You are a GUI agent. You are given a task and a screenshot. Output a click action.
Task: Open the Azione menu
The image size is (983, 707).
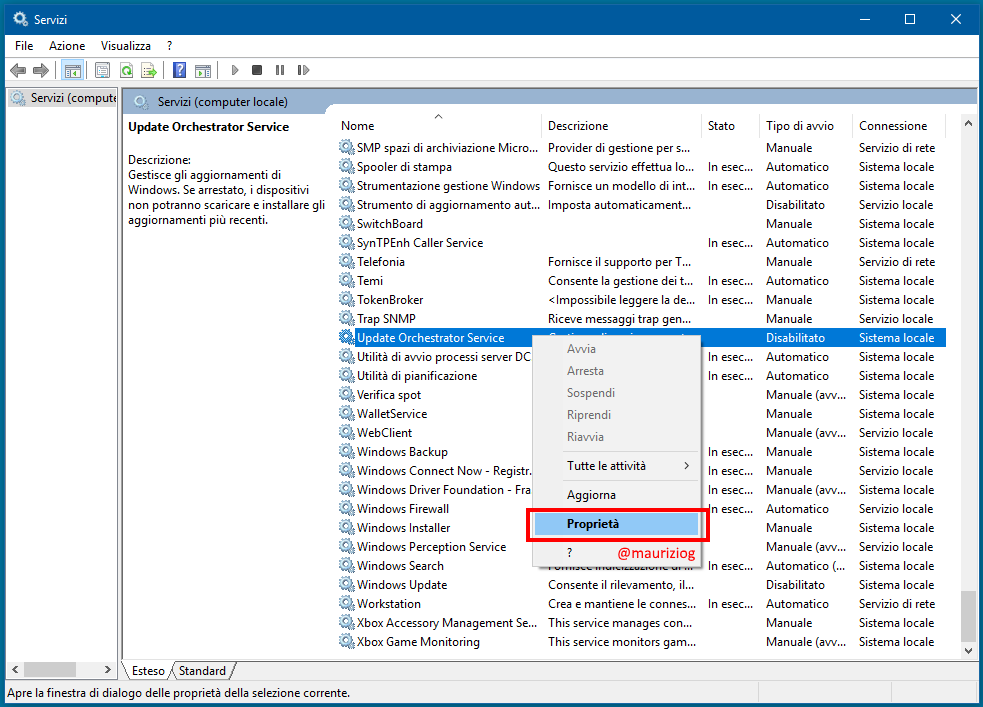coord(67,46)
